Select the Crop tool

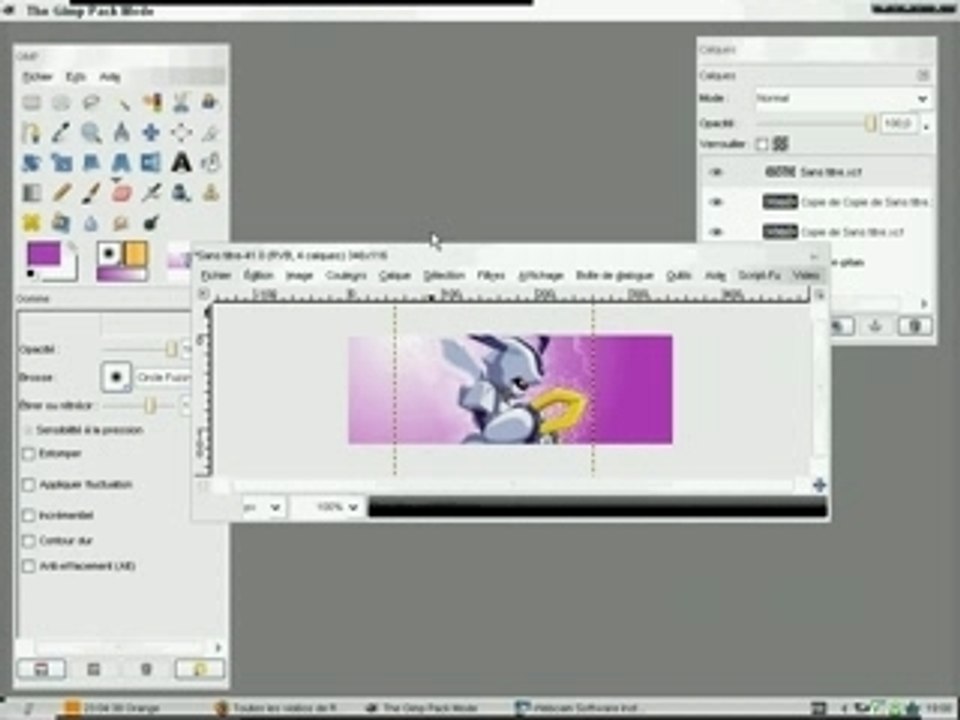[210, 132]
